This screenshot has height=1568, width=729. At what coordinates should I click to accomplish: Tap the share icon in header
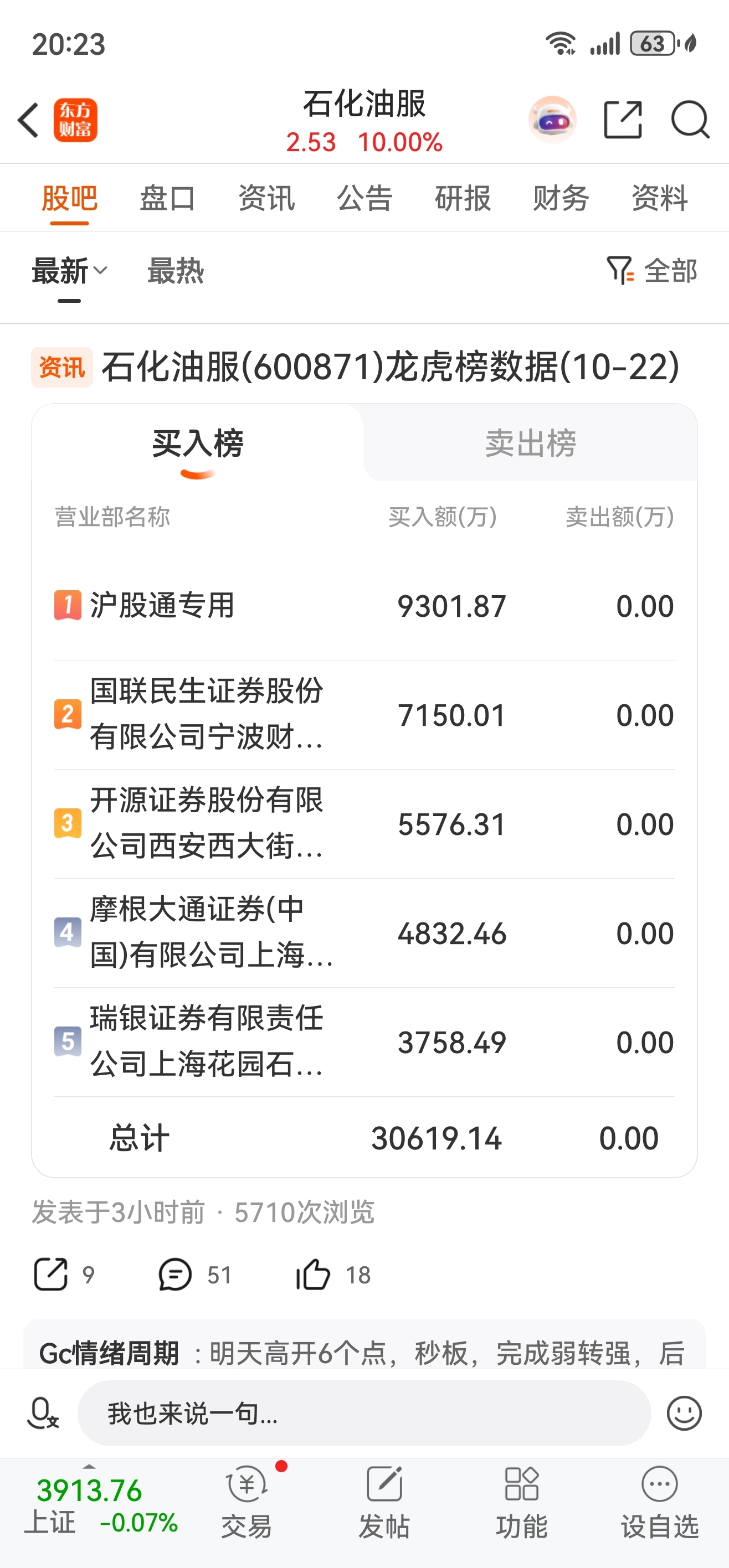(623, 120)
